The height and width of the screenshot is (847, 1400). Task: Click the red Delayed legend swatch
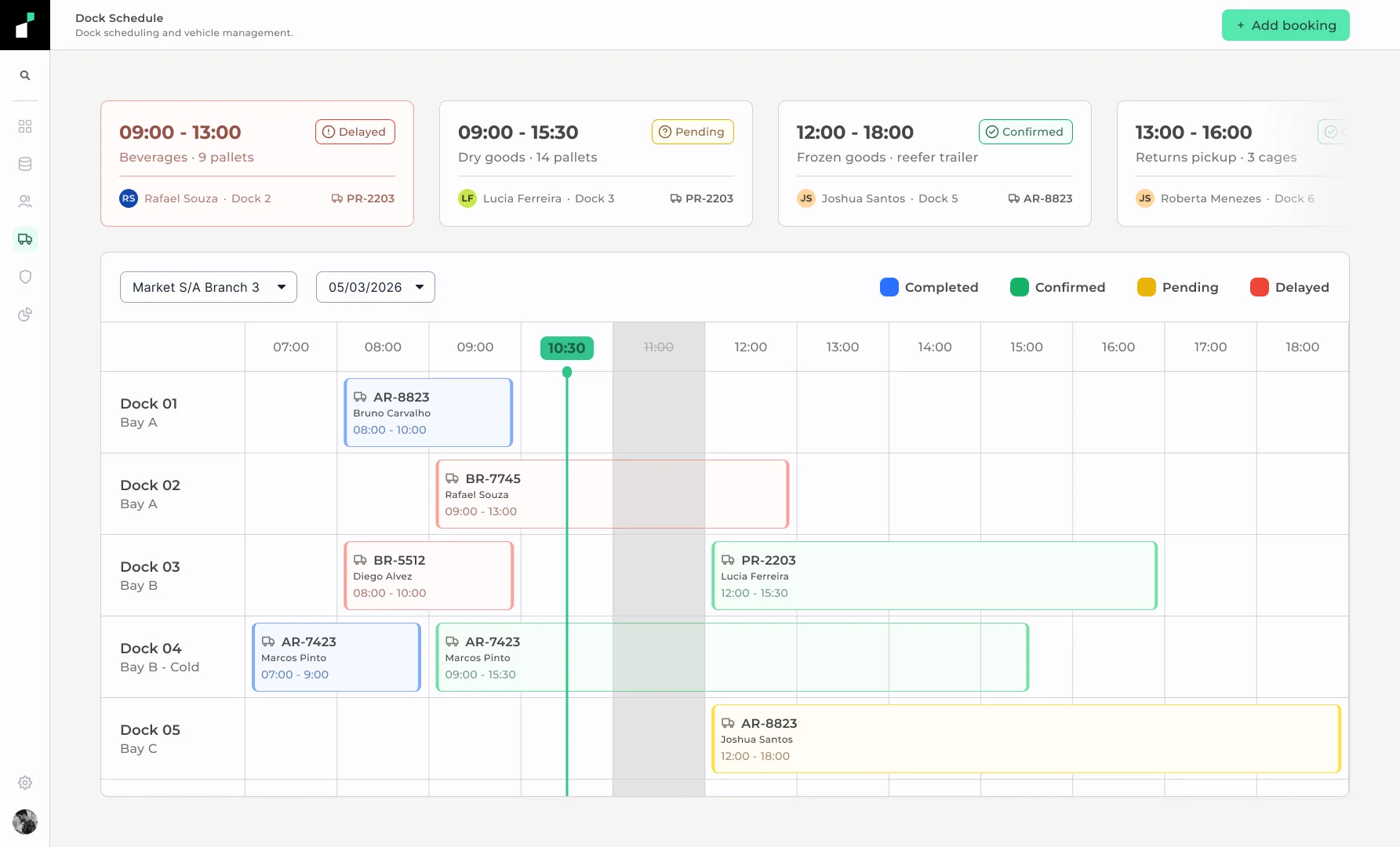click(1260, 287)
